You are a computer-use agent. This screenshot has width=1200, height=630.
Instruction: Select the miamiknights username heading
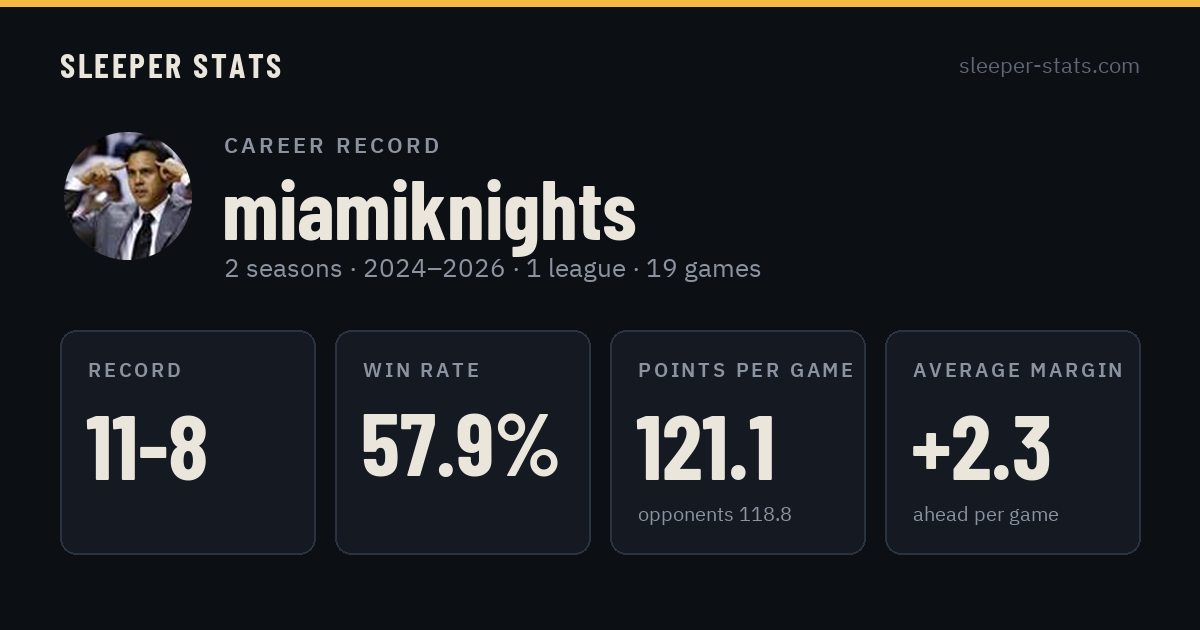429,212
